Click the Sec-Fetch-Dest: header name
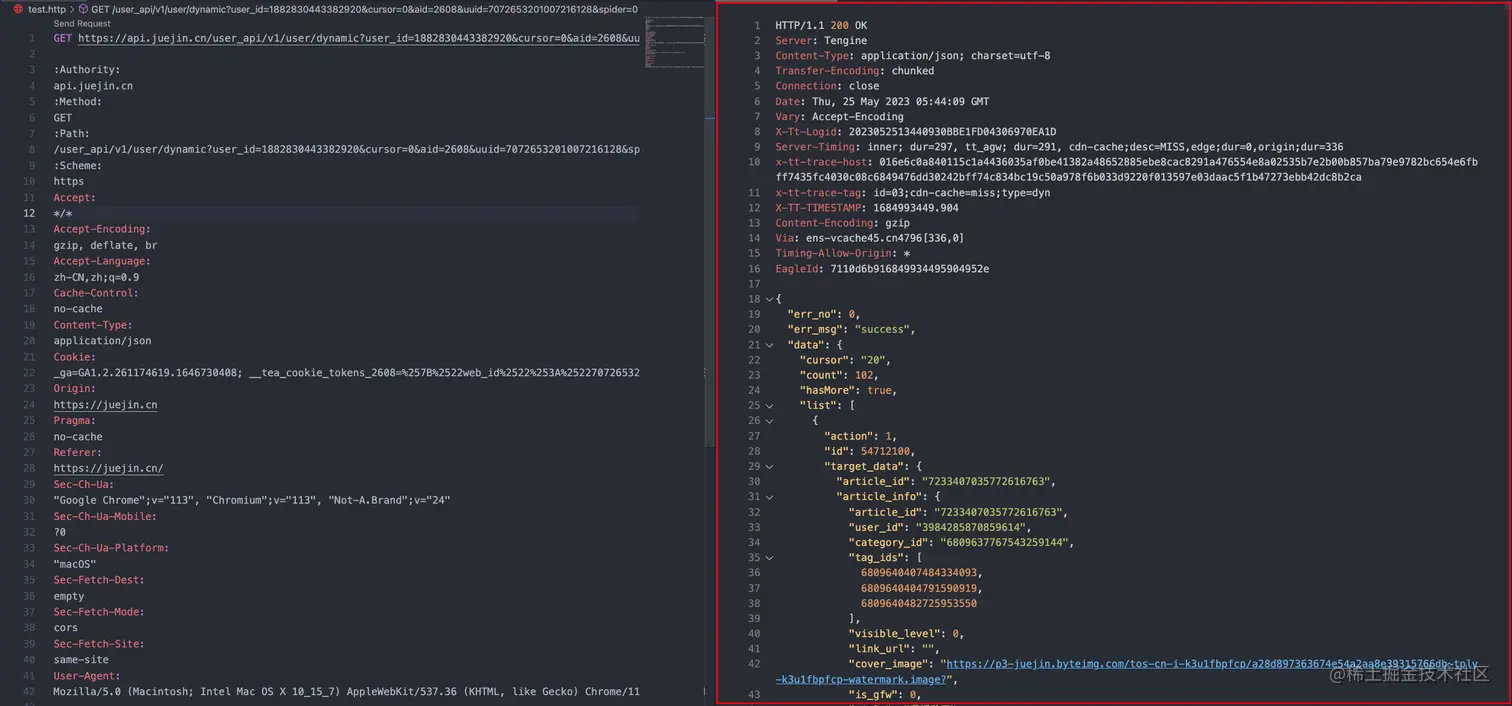Screen dimensions: 1512x706 click(99, 580)
